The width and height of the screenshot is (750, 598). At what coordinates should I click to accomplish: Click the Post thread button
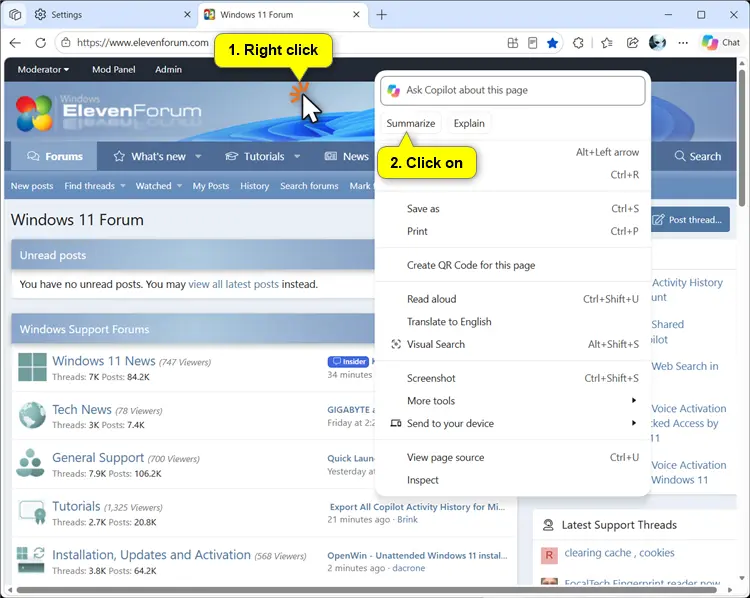(691, 220)
